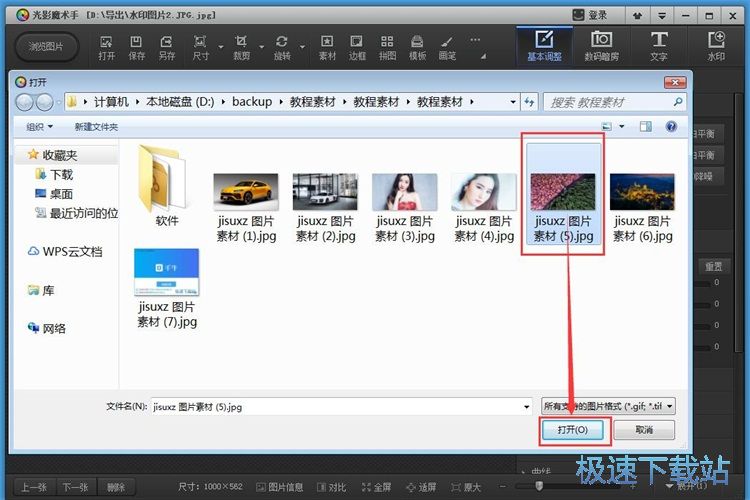Click the 浏览图片 browse pictures button
The width and height of the screenshot is (750, 500).
click(46, 47)
